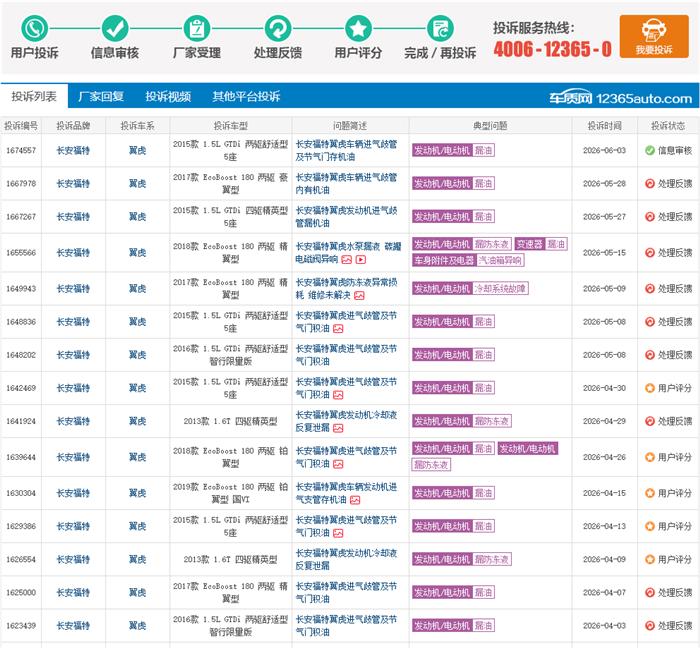Switch to the 厂家回复 tab
Image resolution: width=700 pixels, height=648 pixels.
101,96
